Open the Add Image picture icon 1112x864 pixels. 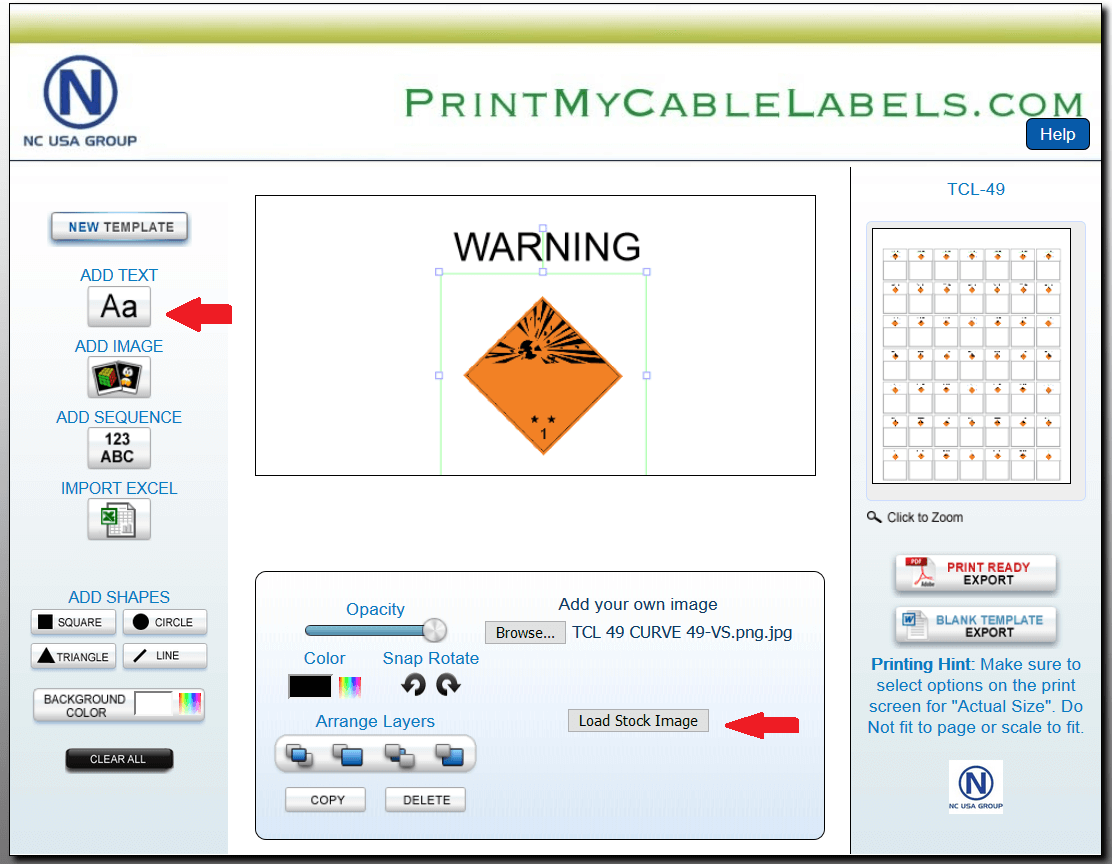click(x=119, y=378)
